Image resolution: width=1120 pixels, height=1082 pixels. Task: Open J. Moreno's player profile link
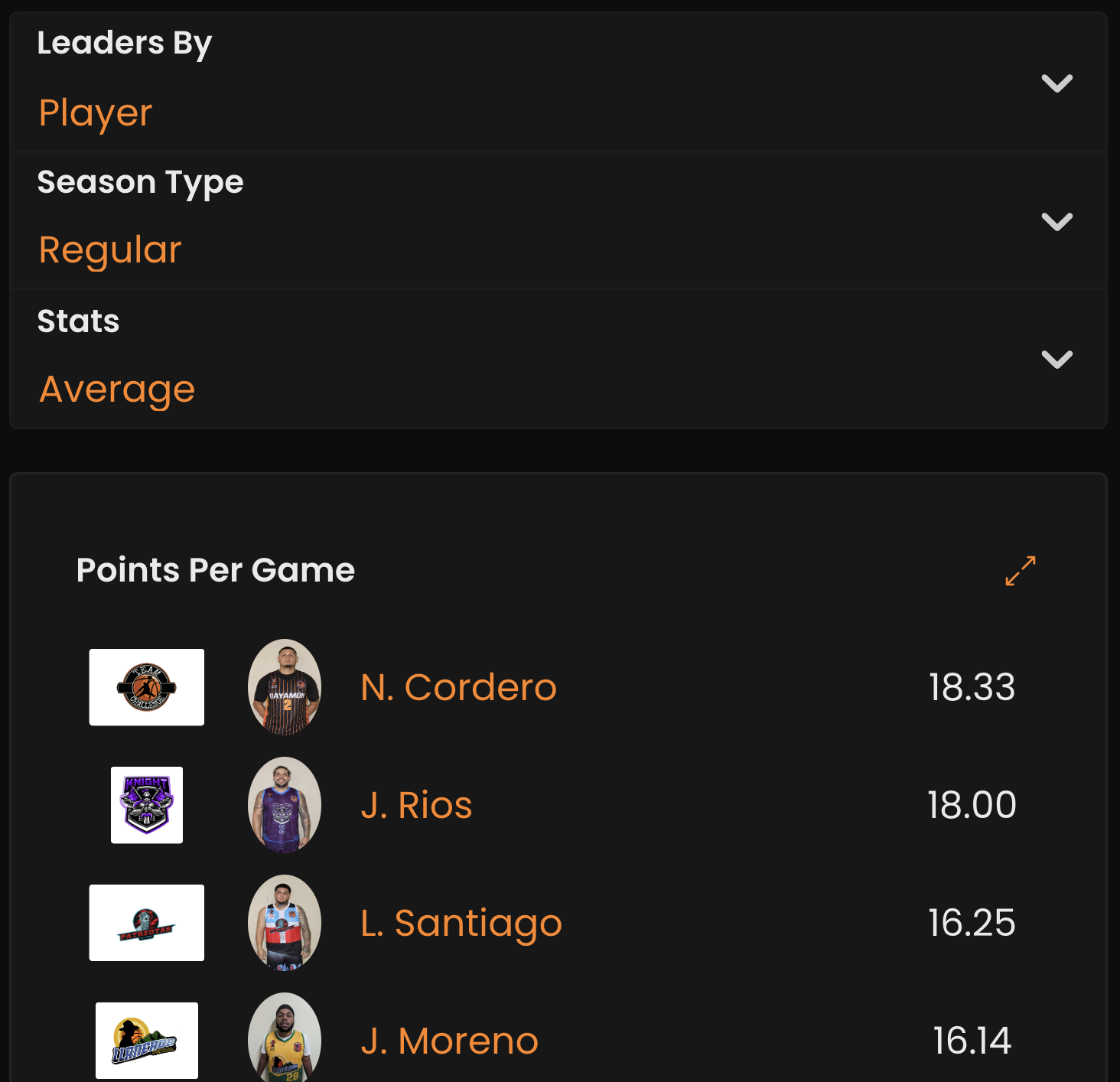(x=450, y=1041)
